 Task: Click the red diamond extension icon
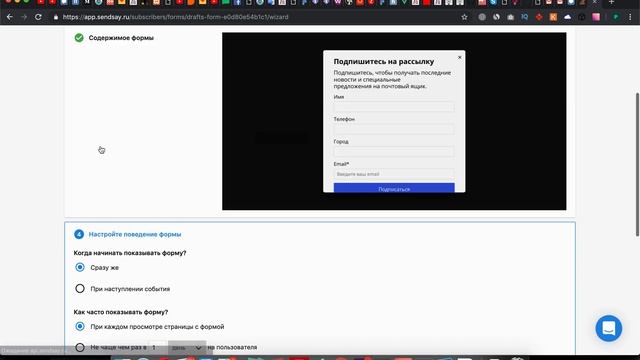point(539,17)
